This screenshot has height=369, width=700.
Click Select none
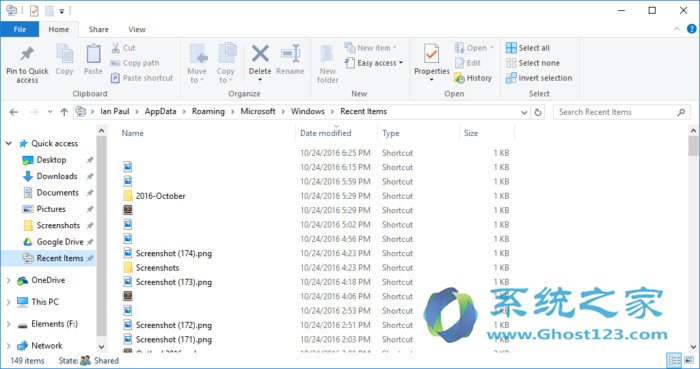point(533,63)
